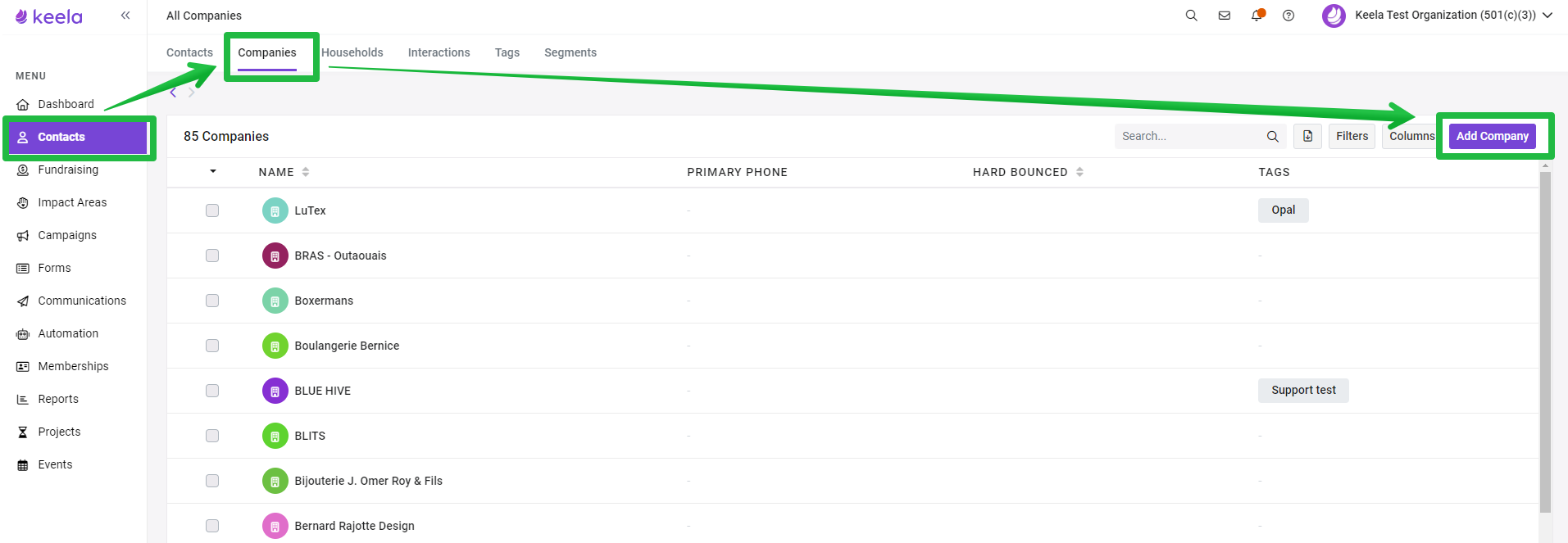Open the help question mark icon
The width and height of the screenshot is (1568, 543).
coord(1288,16)
